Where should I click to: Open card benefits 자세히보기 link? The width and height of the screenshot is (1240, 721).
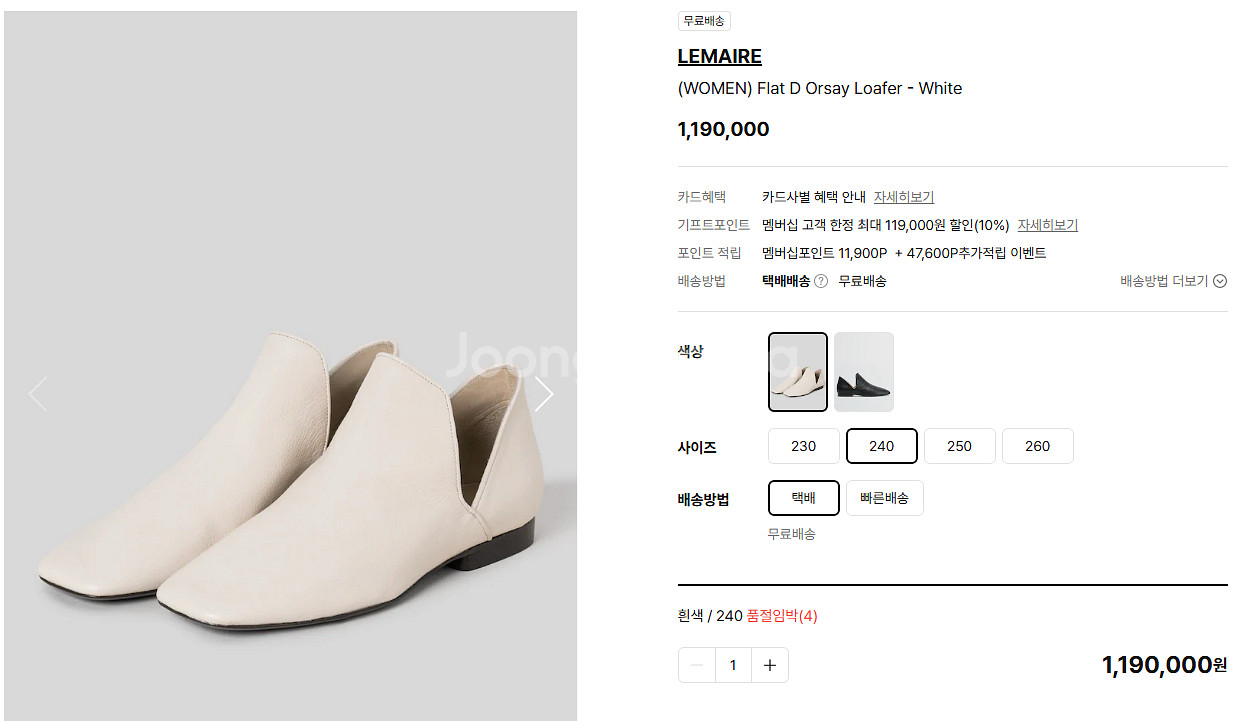pyautogui.click(x=904, y=197)
